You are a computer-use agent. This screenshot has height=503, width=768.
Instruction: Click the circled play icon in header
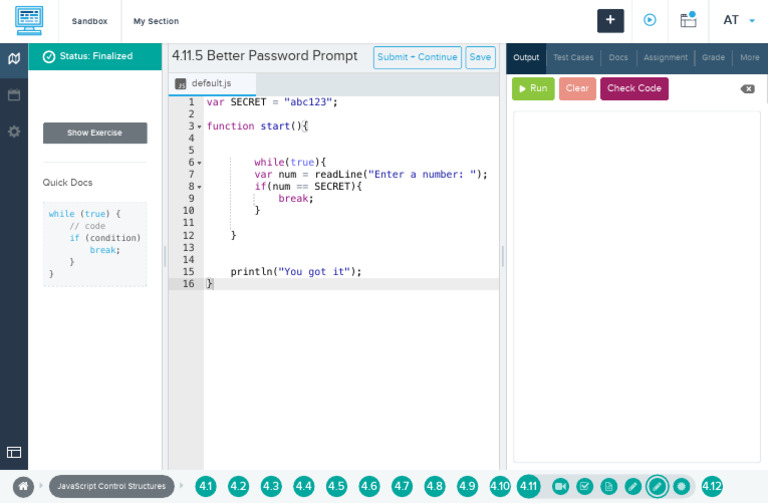click(650, 20)
